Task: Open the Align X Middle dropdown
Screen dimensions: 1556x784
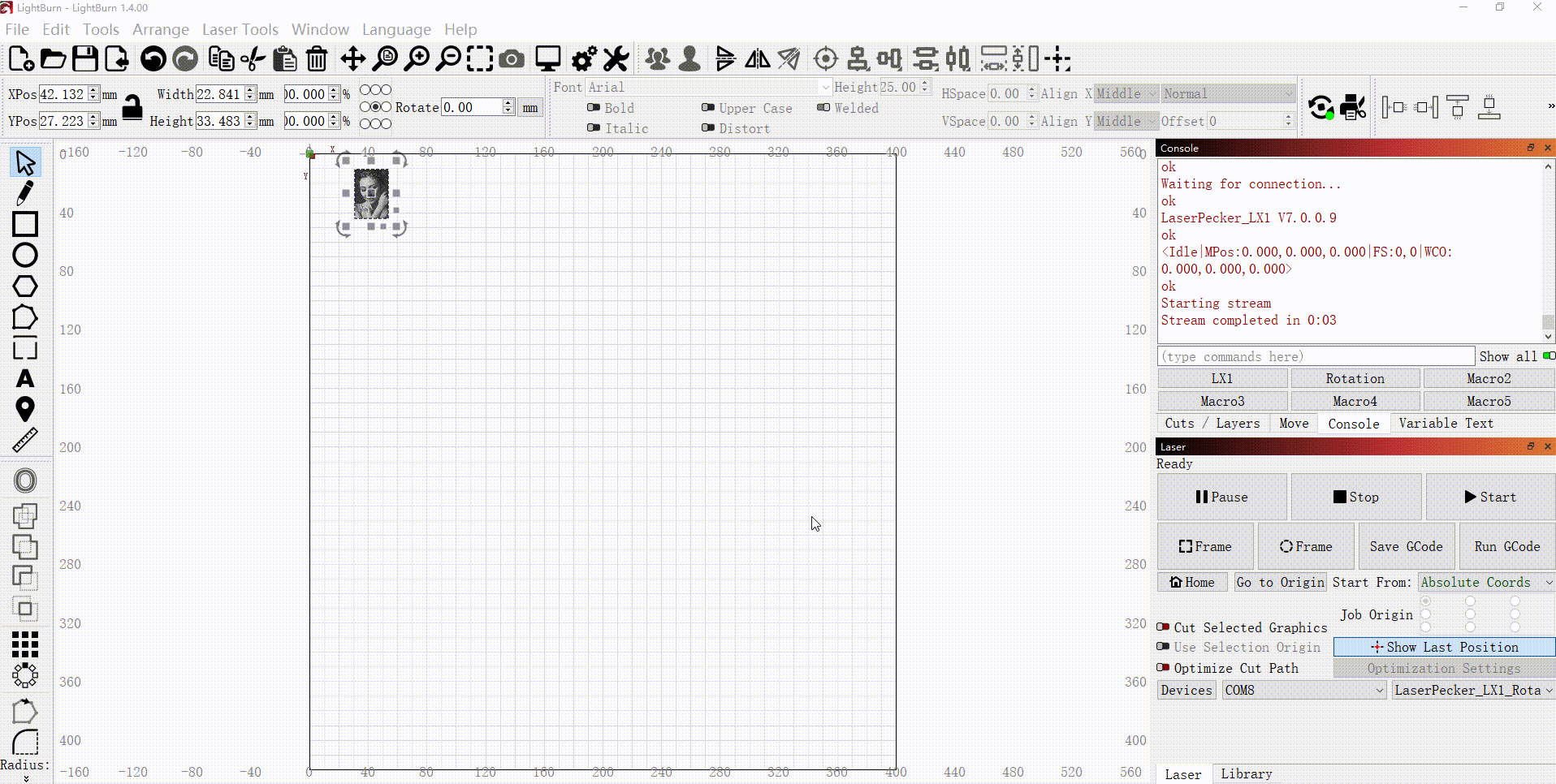Action: 1126,93
